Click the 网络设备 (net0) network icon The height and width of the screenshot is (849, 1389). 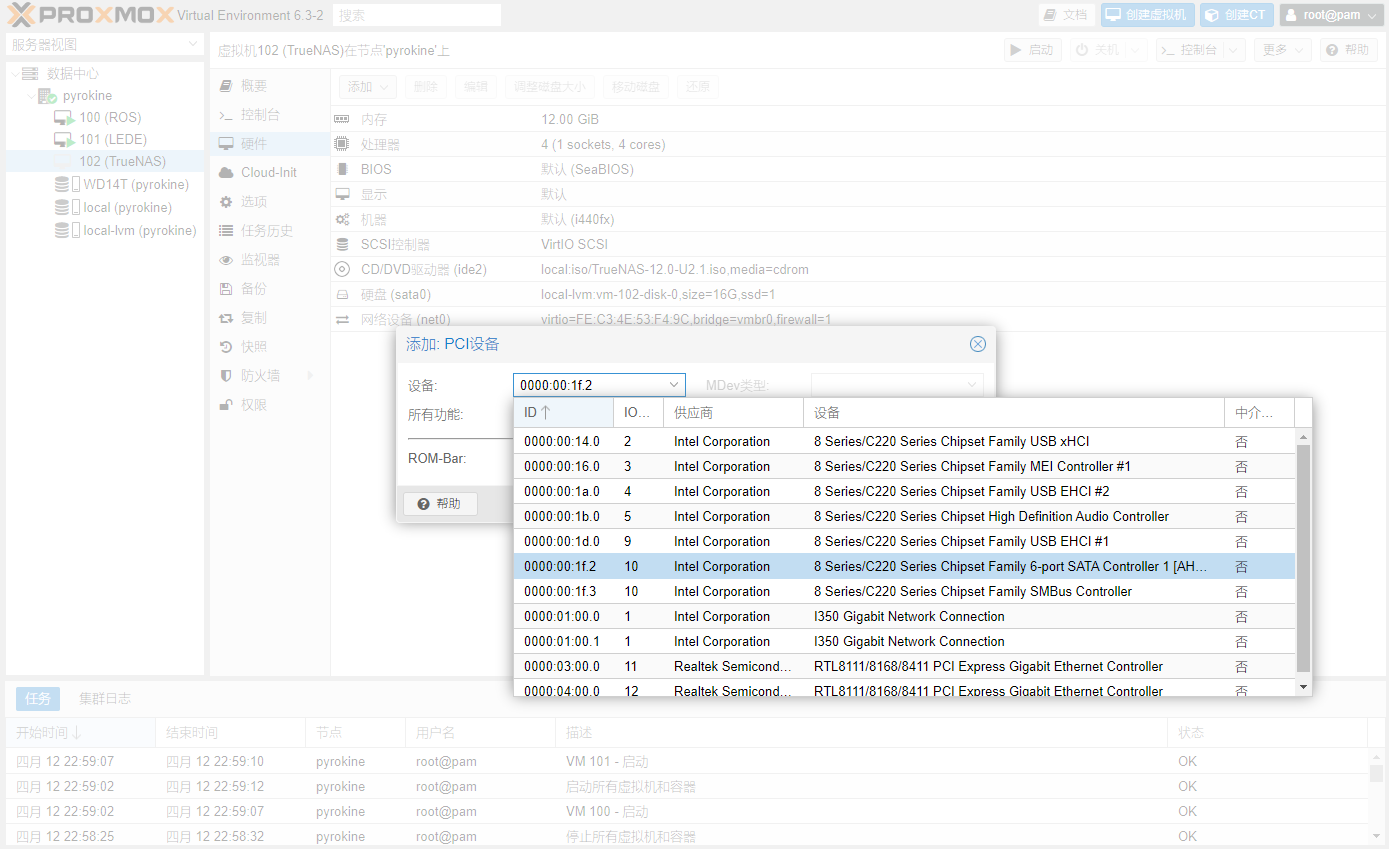point(342,319)
